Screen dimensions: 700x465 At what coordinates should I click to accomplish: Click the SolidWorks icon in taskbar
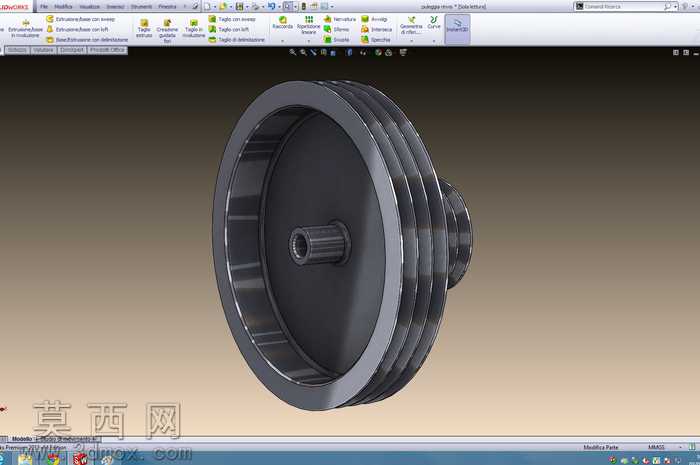80,459
